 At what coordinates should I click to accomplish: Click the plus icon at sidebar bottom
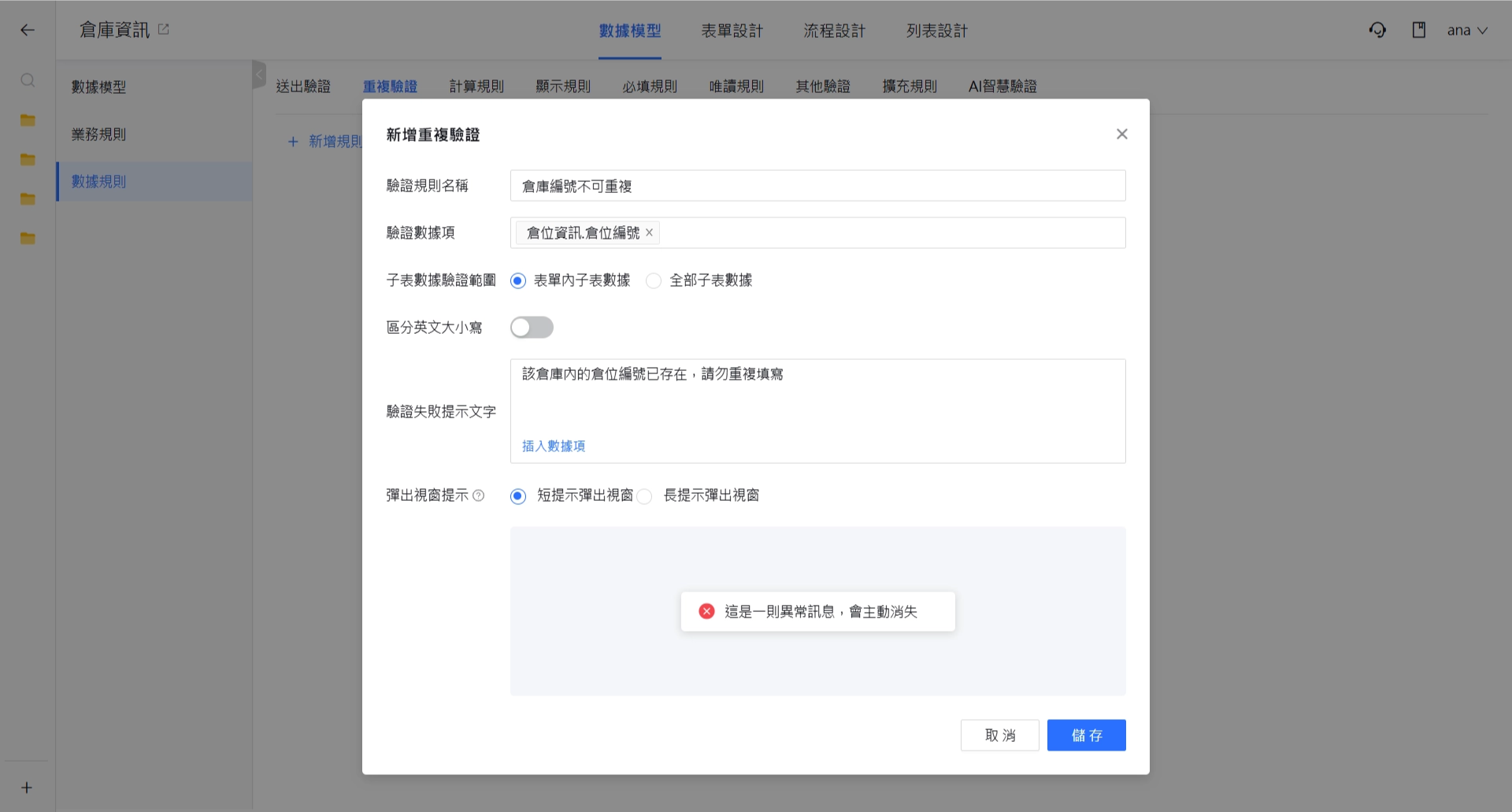(27, 788)
